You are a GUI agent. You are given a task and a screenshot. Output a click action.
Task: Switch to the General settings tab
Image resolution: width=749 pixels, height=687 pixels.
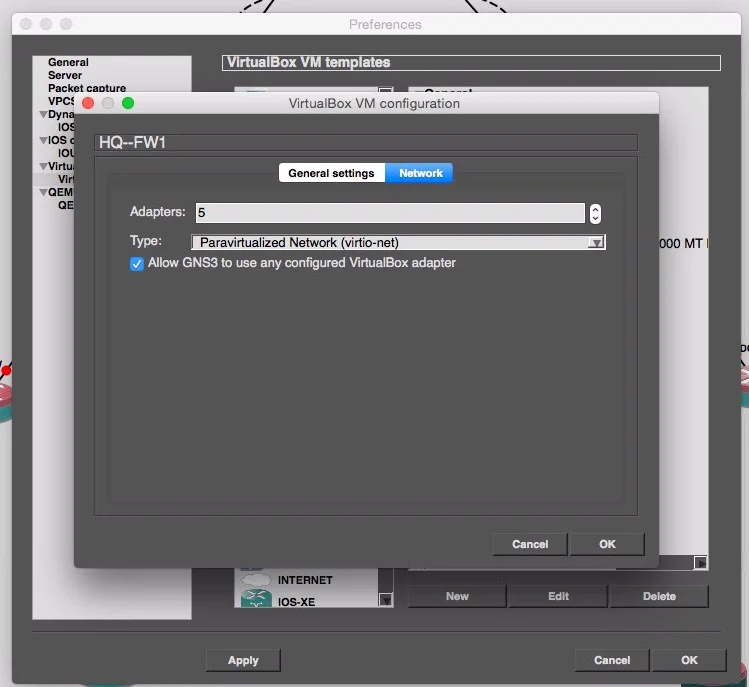(332, 173)
